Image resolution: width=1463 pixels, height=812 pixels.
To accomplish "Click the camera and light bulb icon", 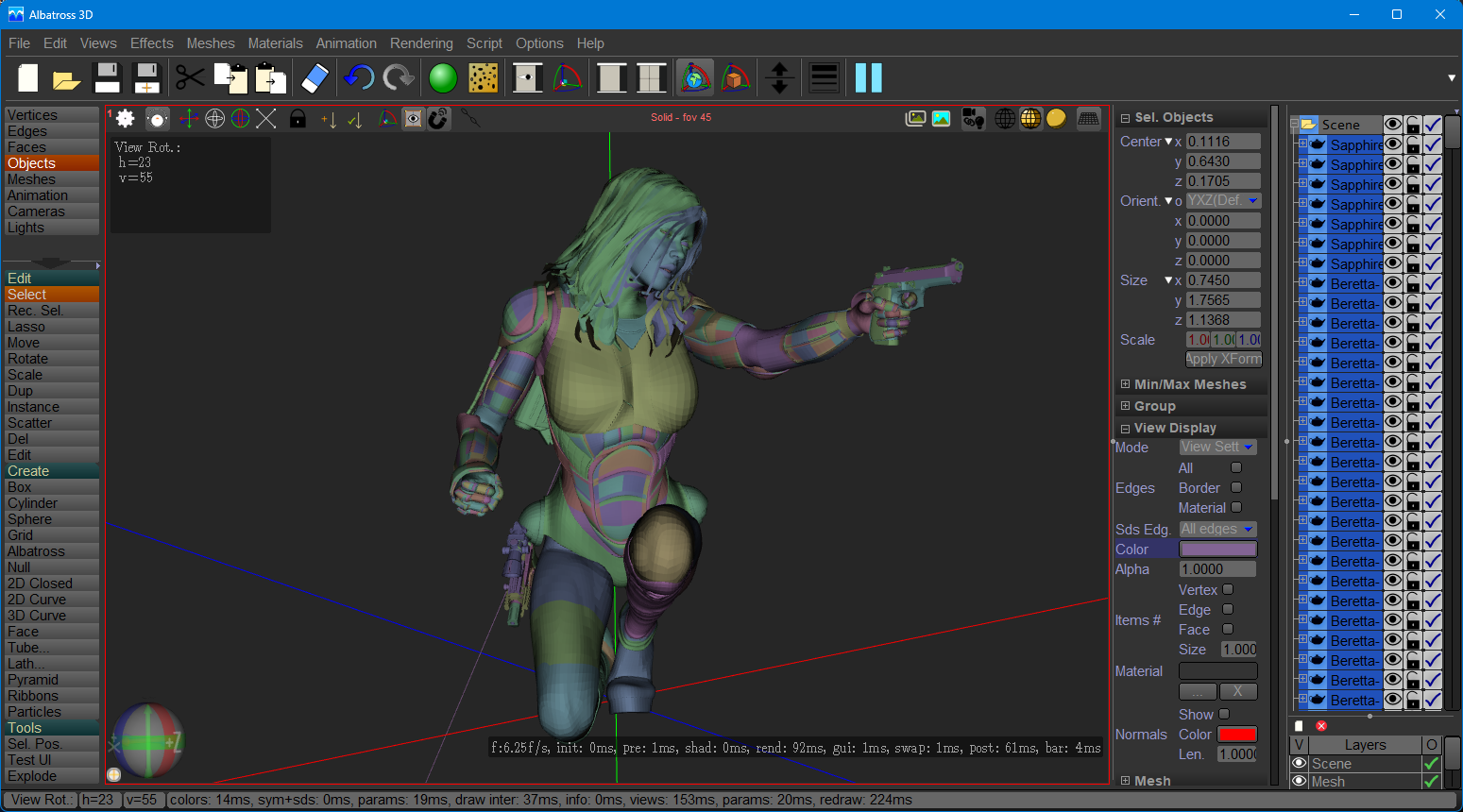I will tap(973, 118).
